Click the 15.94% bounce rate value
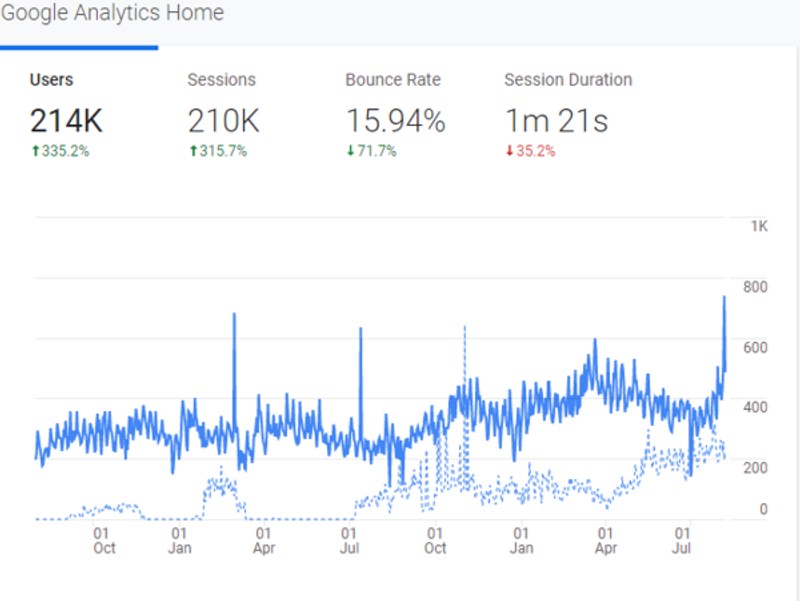Screen dimensions: 800x601 [x=395, y=121]
